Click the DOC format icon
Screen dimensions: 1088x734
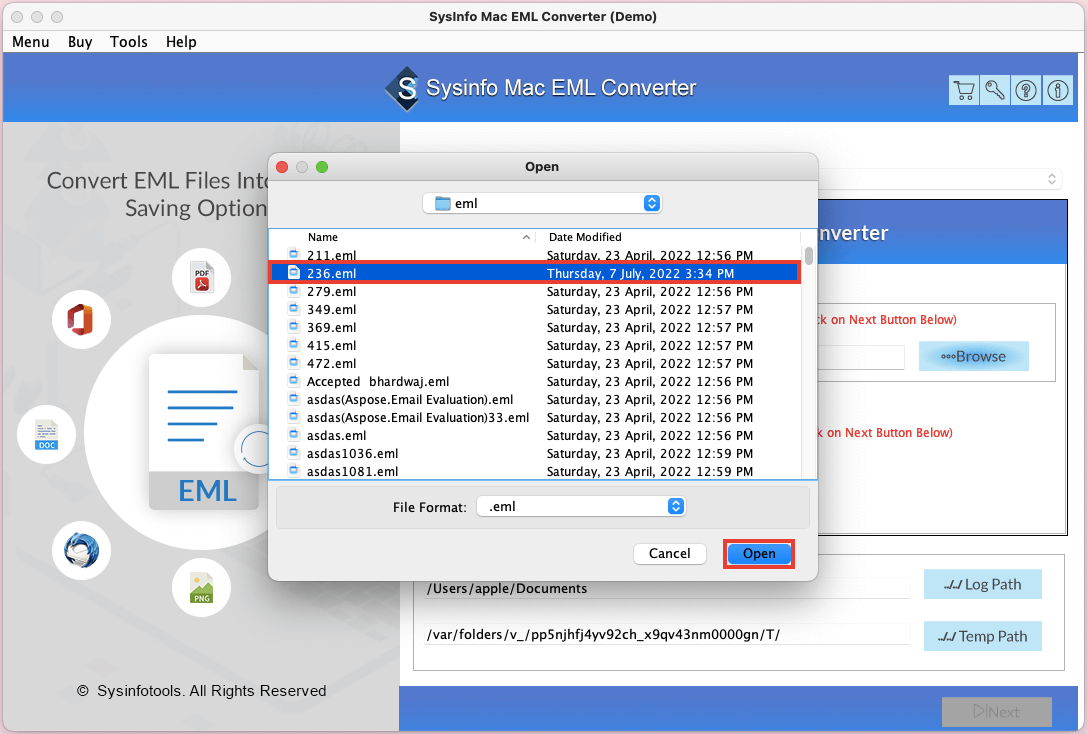coord(46,435)
